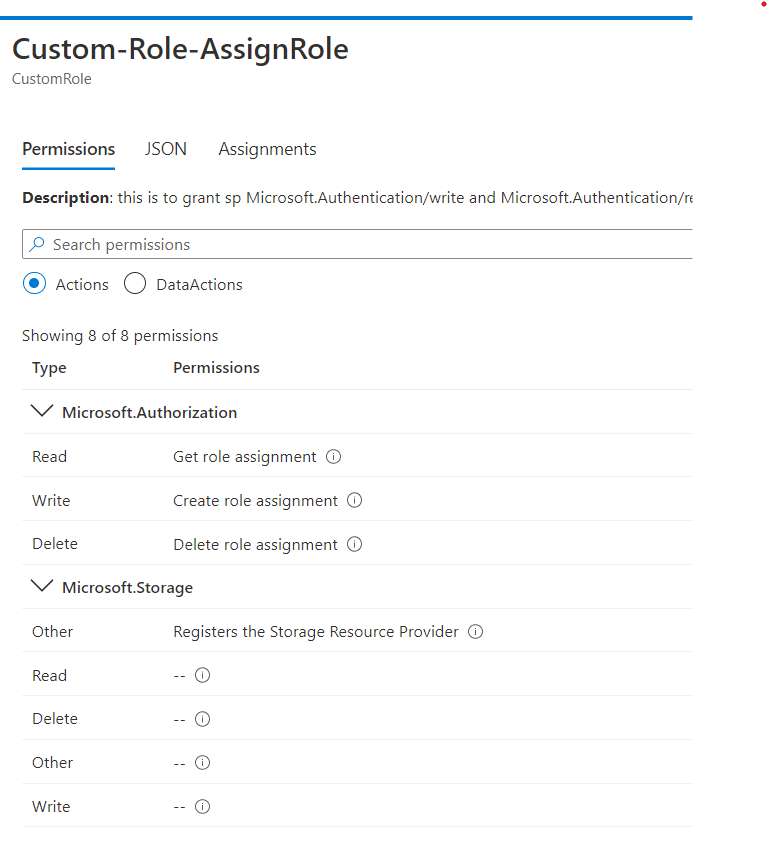This screenshot has height=848, width=767.
Task: Click the info icon beside Registers the Storage Resource Provider
Action: pyautogui.click(x=475, y=631)
